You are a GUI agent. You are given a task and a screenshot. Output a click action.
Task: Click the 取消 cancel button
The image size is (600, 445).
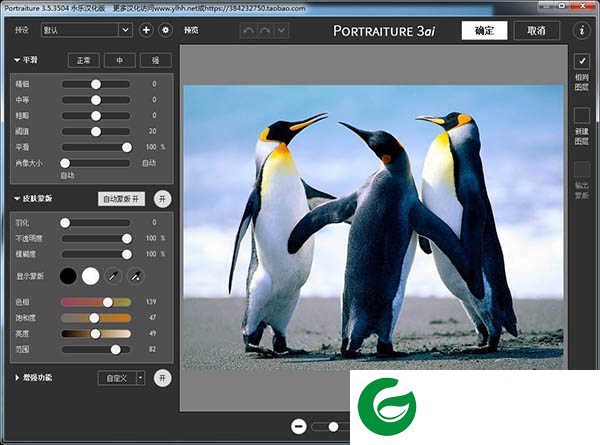[536, 30]
